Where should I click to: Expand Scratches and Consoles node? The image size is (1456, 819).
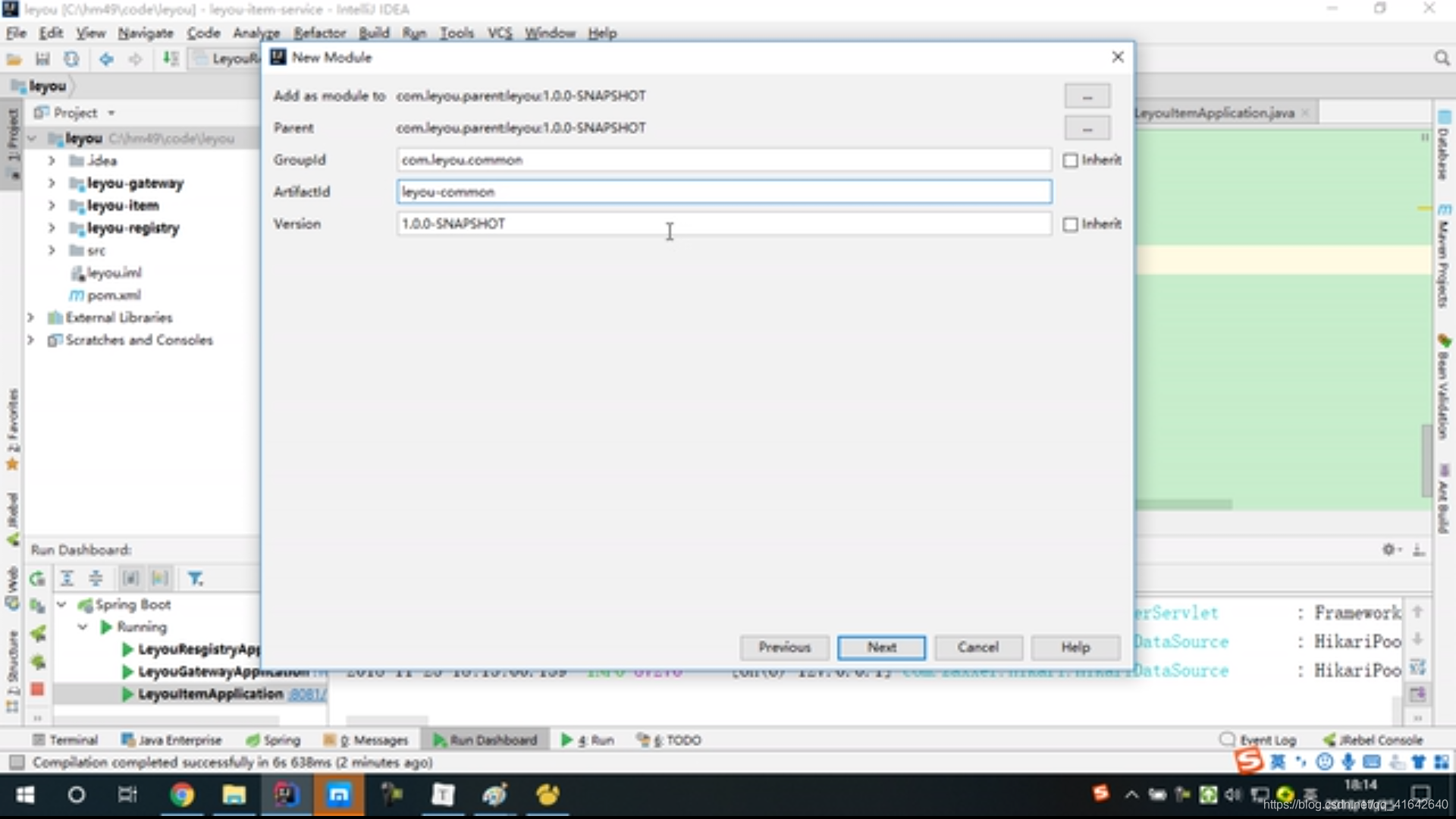tap(31, 340)
